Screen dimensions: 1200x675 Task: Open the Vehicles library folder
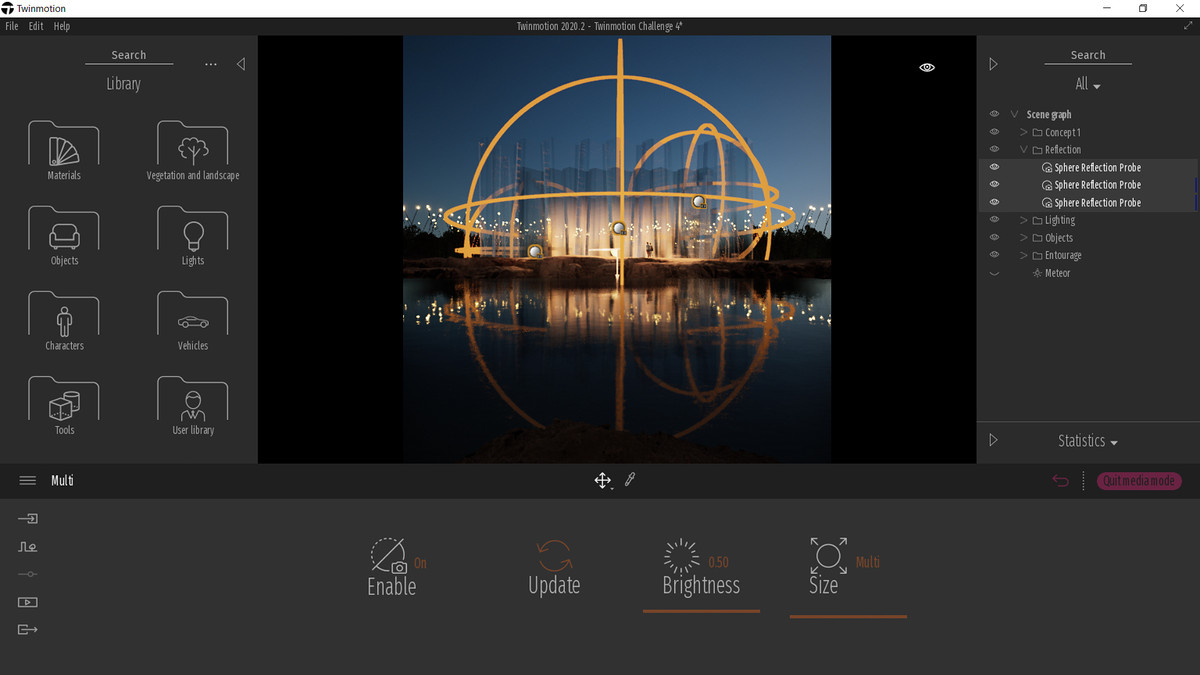click(x=193, y=321)
